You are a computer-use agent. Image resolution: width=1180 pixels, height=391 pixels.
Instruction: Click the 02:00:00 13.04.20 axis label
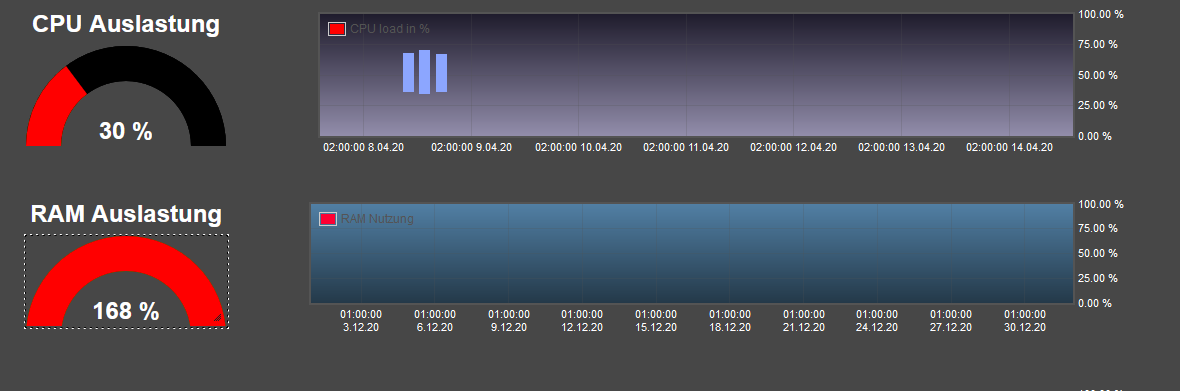(902, 147)
